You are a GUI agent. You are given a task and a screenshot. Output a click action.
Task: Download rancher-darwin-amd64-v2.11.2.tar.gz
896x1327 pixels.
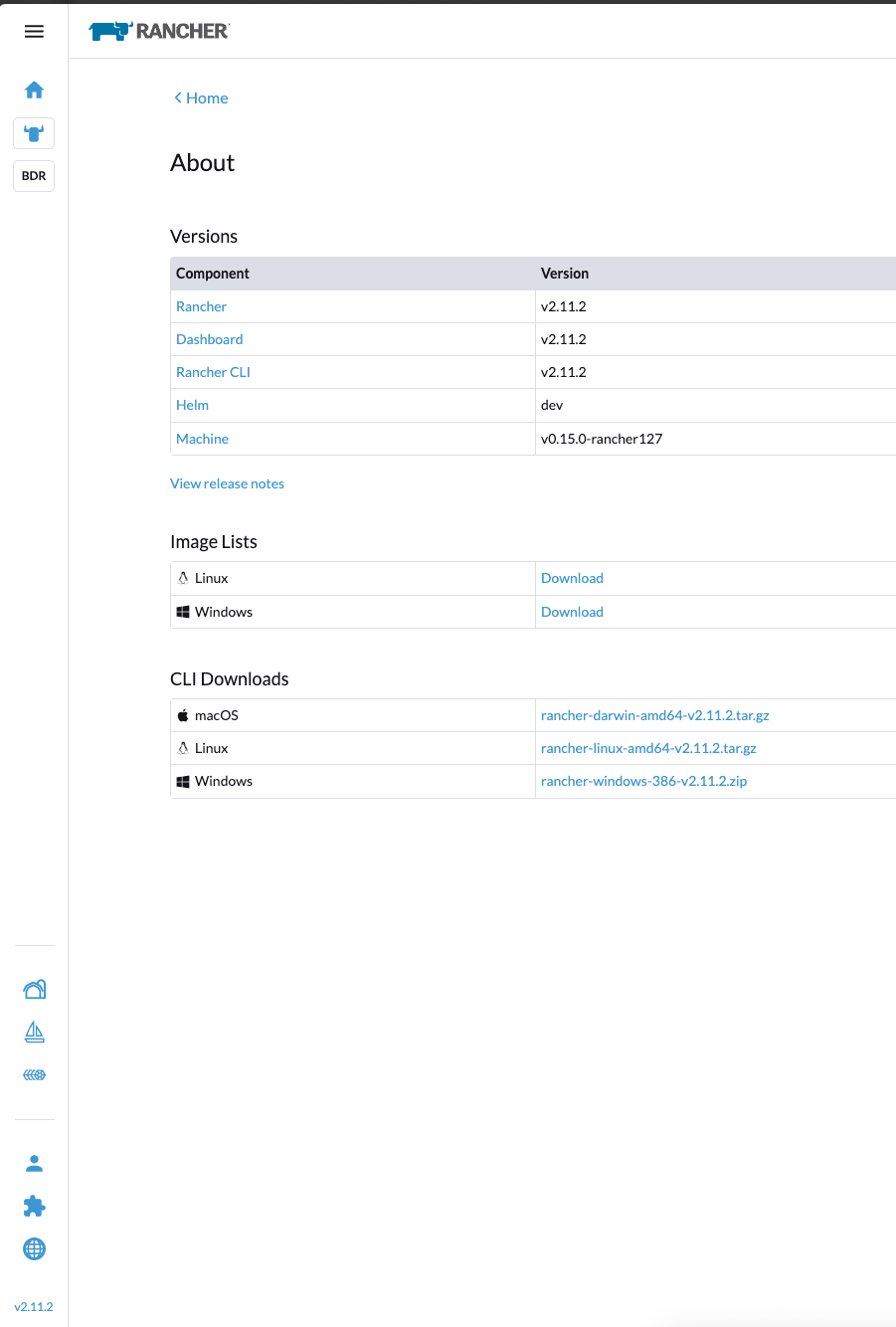655,715
